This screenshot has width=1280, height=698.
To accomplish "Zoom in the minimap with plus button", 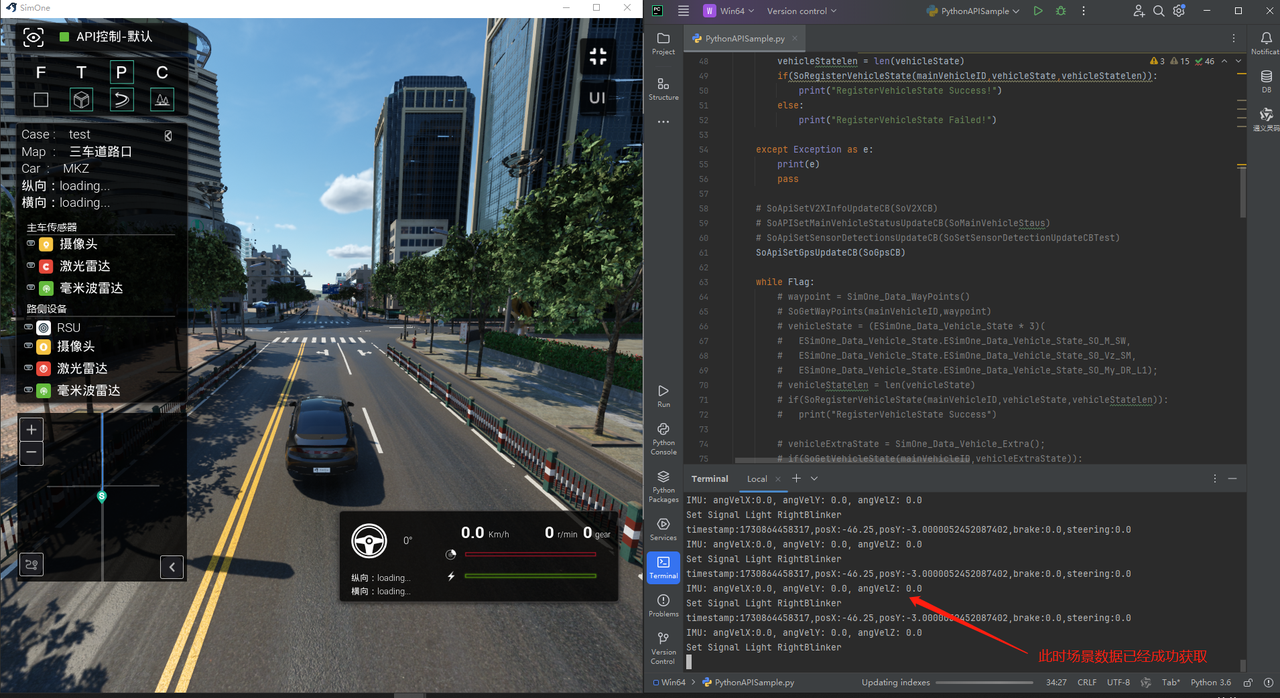I will [x=32, y=430].
